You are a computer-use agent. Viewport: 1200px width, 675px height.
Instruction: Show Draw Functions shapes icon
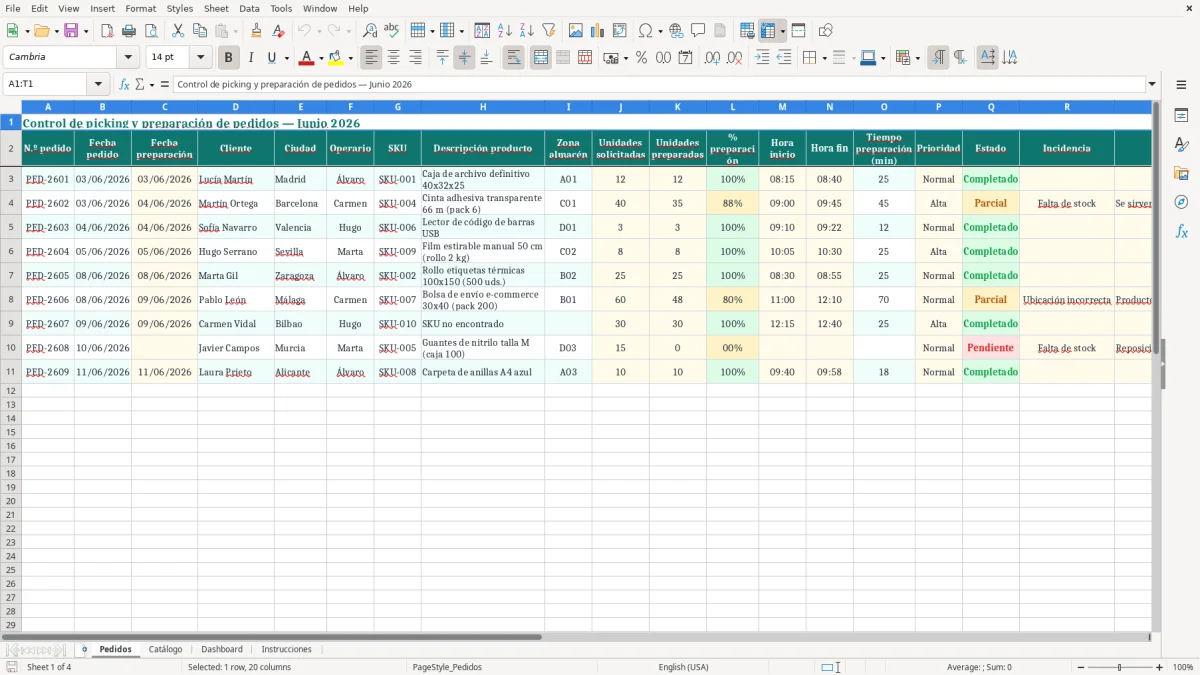click(x=826, y=31)
